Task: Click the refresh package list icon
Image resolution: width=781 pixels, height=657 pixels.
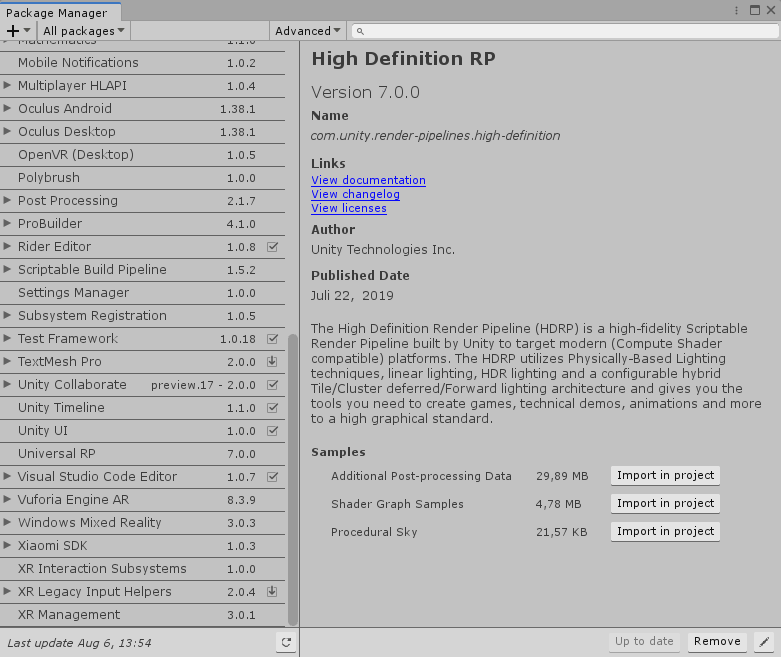Action: [x=286, y=643]
